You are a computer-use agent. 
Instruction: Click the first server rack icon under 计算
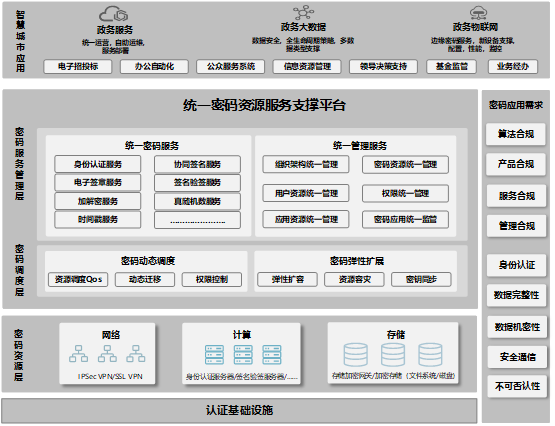(214, 355)
